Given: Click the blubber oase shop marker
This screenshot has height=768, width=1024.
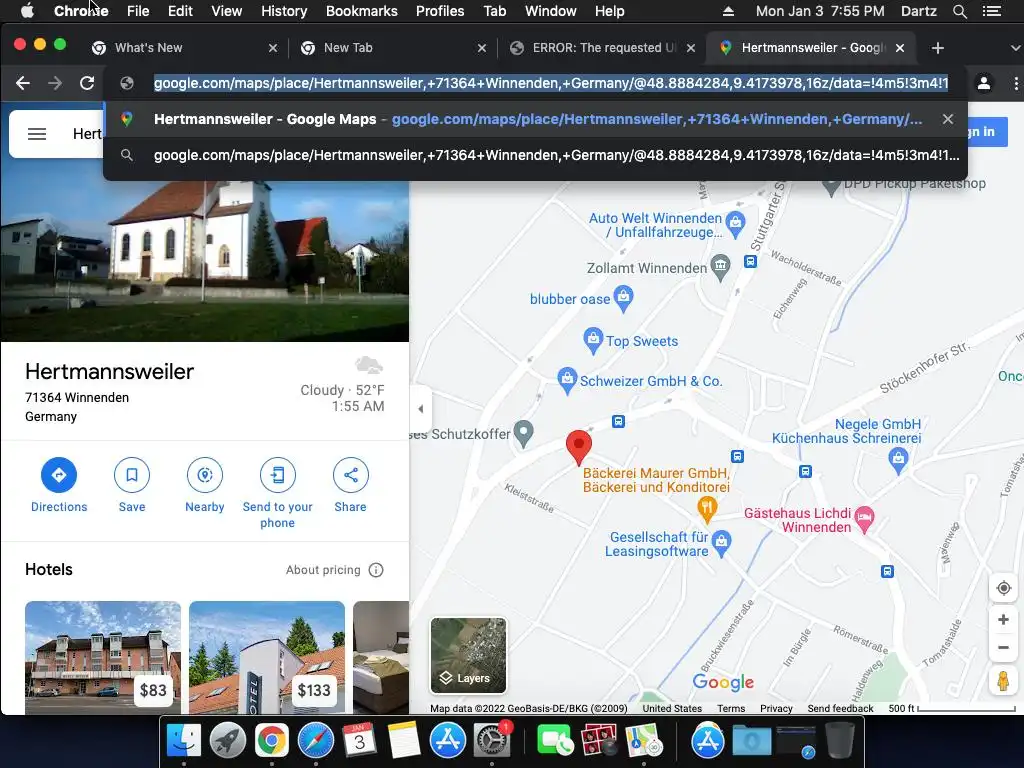Looking at the screenshot, I should 624,298.
